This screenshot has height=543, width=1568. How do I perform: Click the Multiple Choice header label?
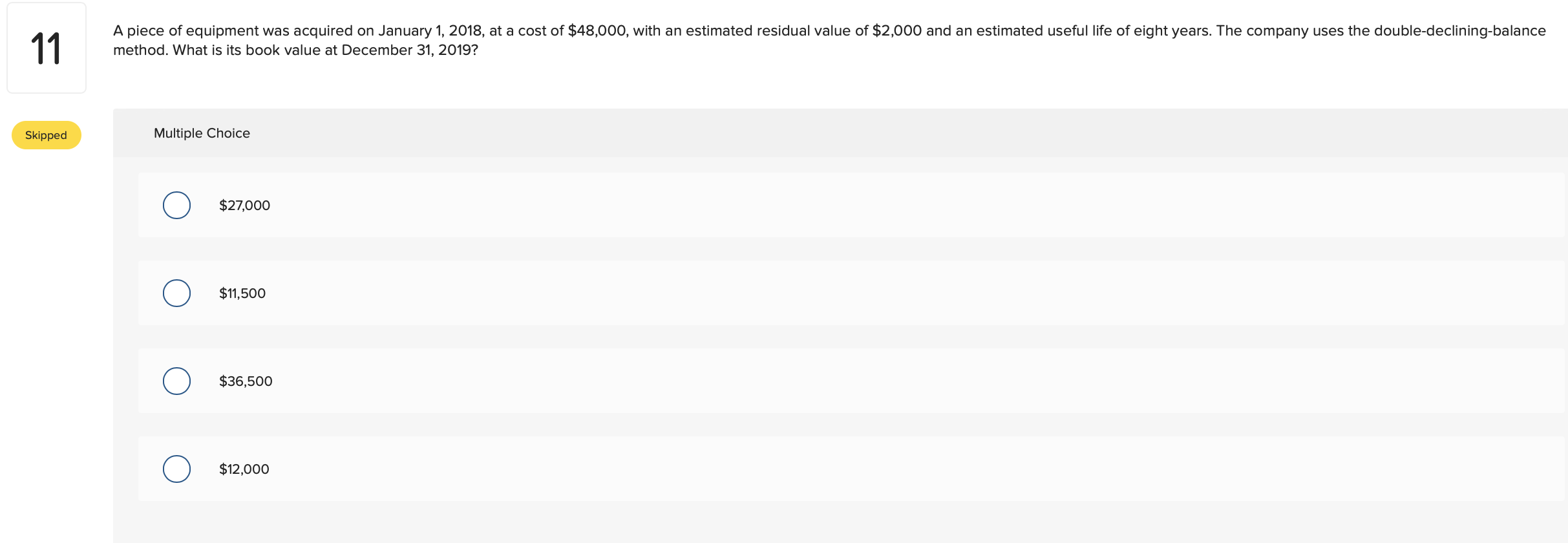202,133
